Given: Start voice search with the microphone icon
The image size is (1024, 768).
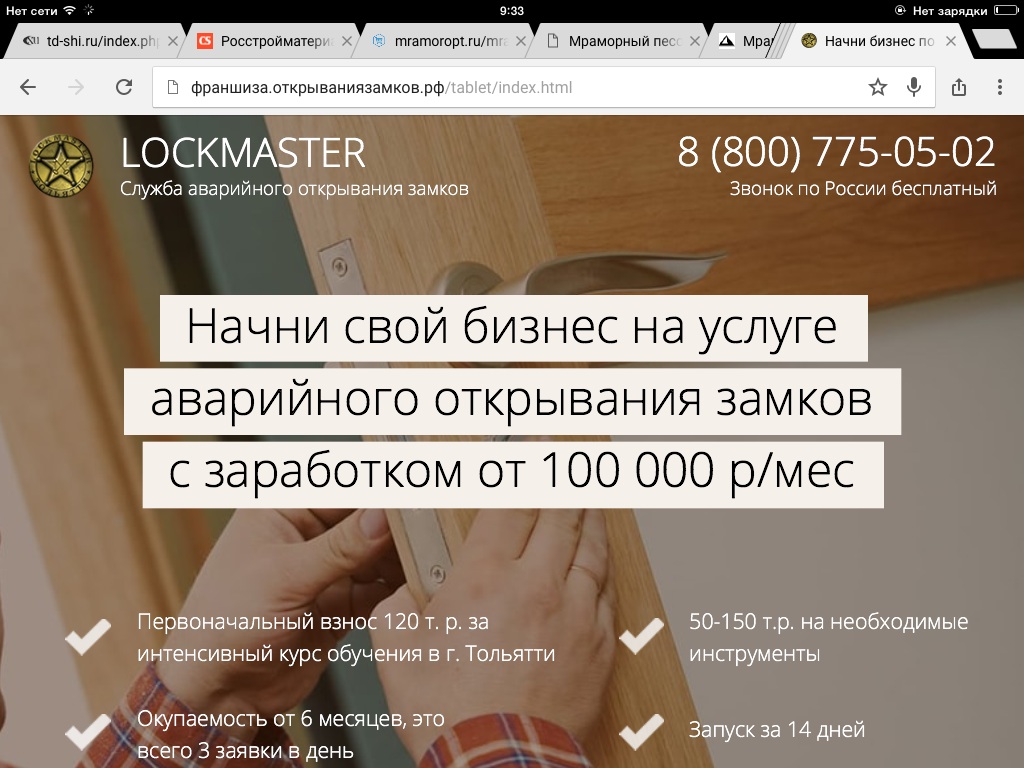Looking at the screenshot, I should click(913, 87).
